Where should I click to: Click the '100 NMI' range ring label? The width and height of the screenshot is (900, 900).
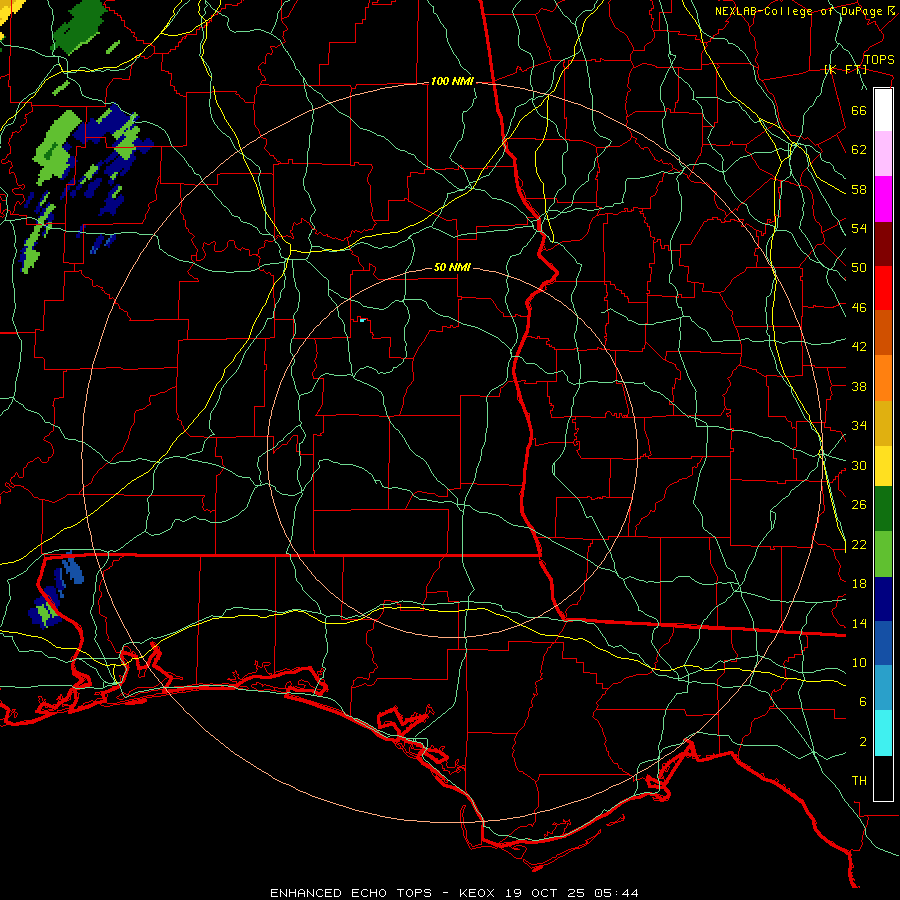[x=452, y=82]
